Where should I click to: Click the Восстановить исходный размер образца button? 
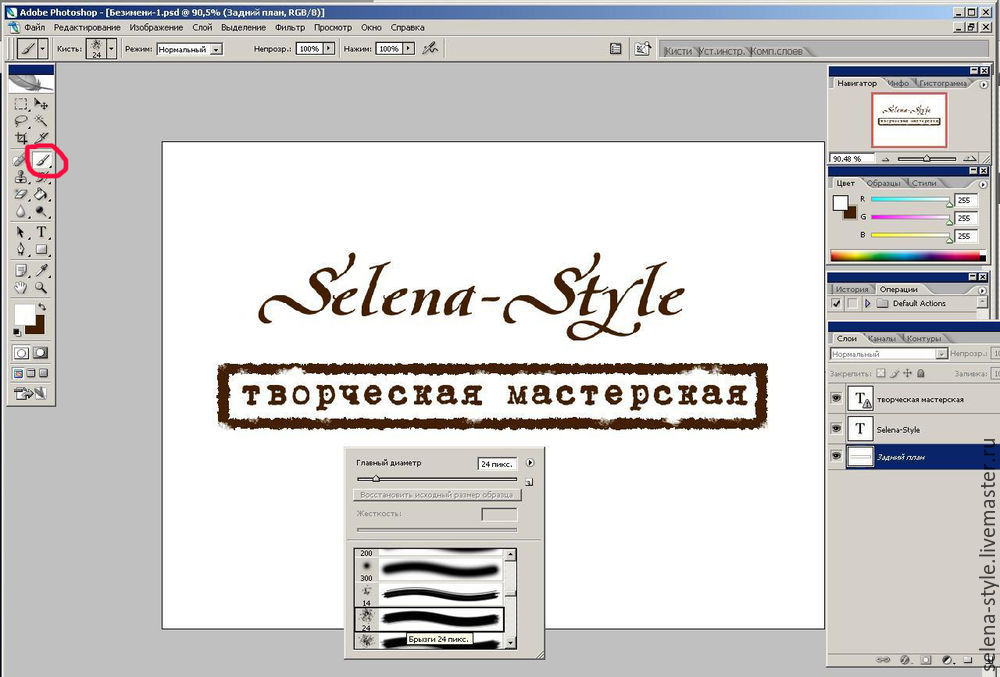(437, 495)
